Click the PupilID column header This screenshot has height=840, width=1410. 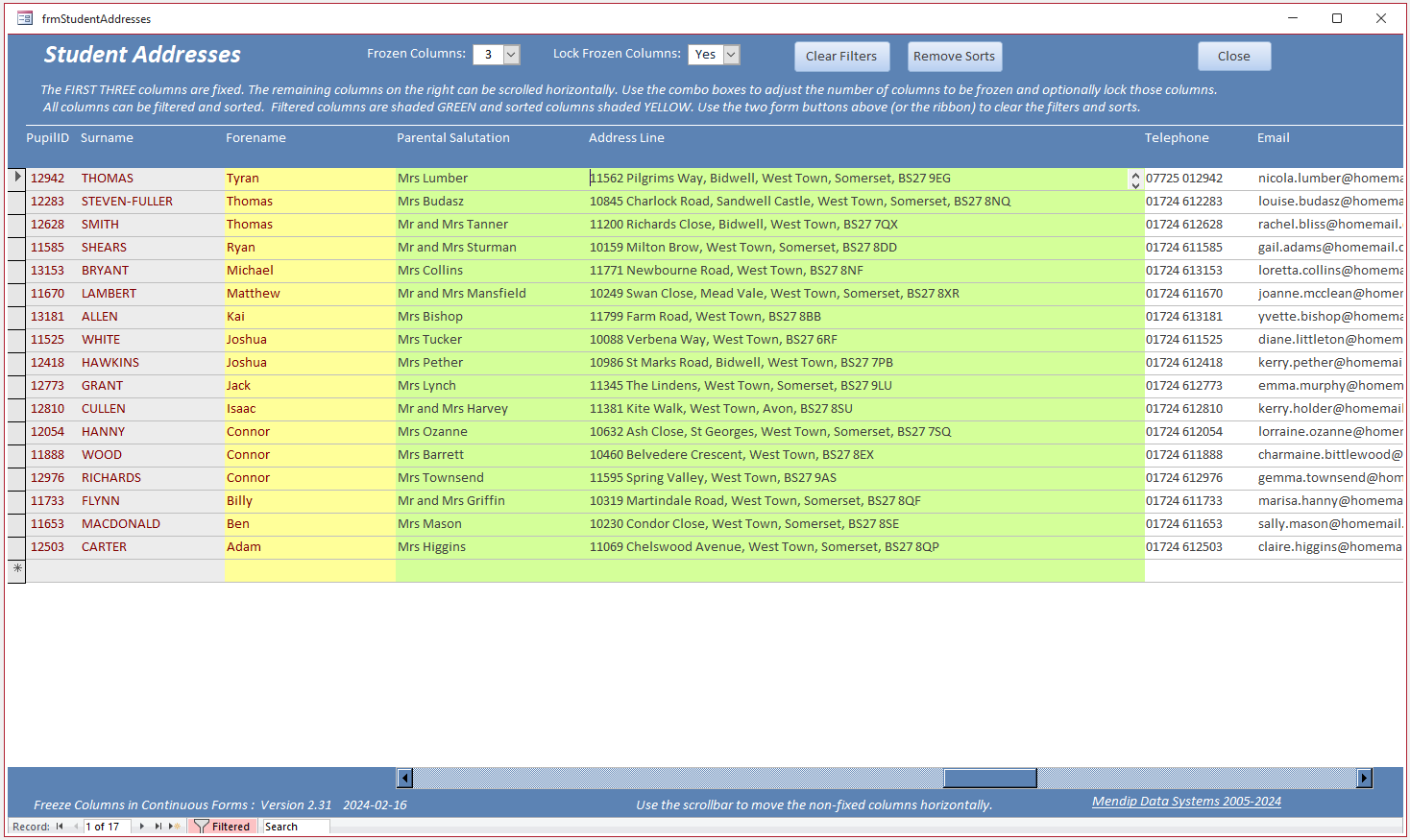click(x=47, y=138)
